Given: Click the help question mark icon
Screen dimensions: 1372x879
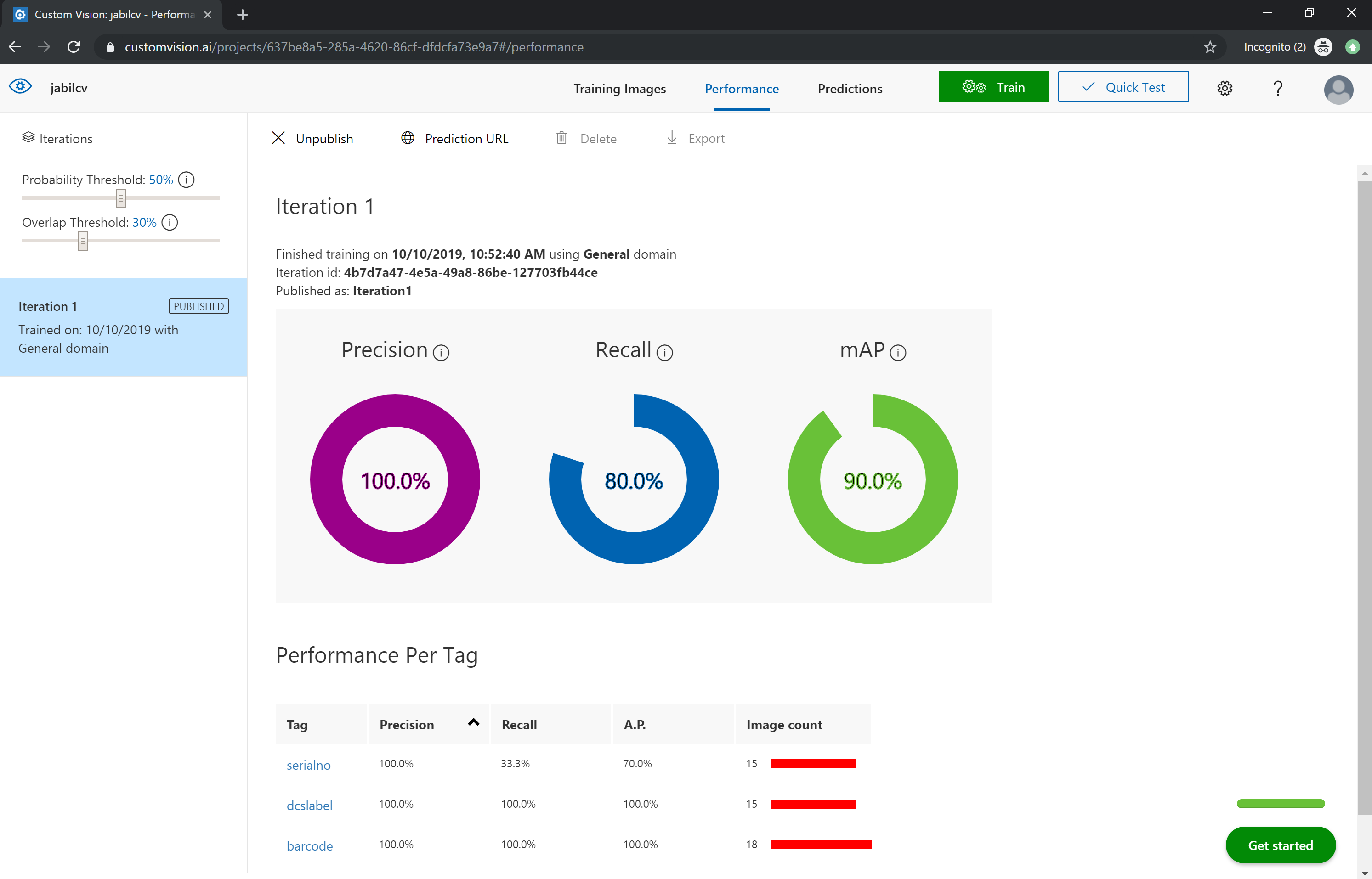Looking at the screenshot, I should (x=1278, y=88).
